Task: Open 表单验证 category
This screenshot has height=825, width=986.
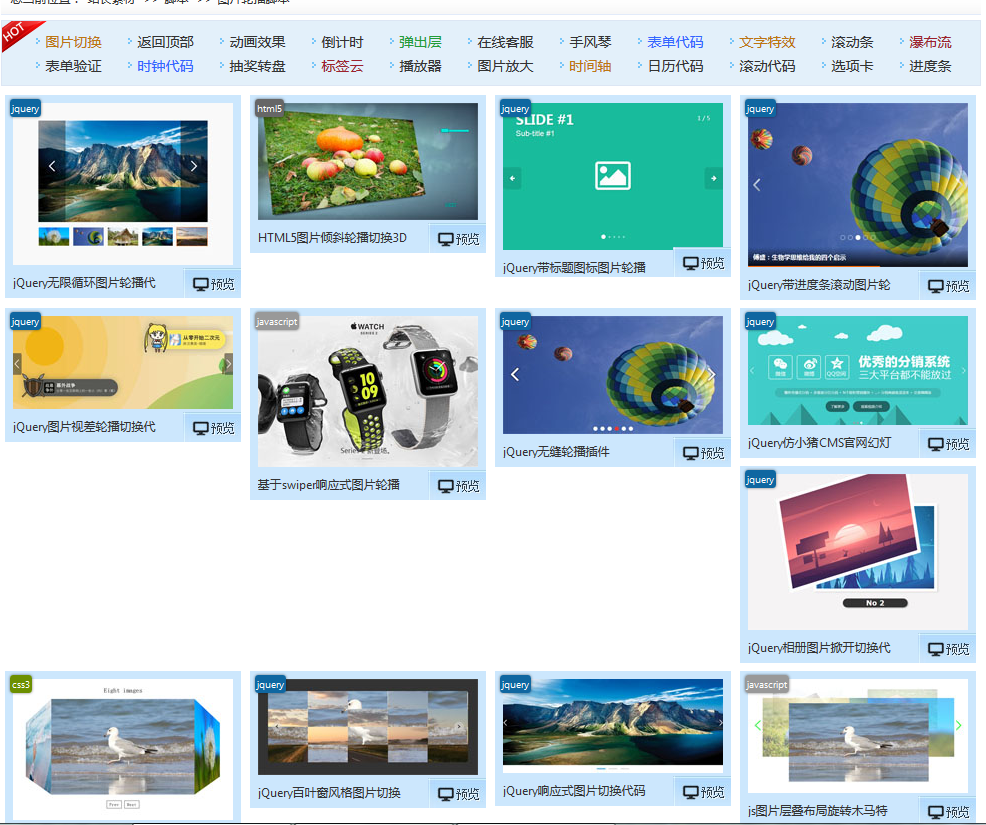Action: [73, 66]
